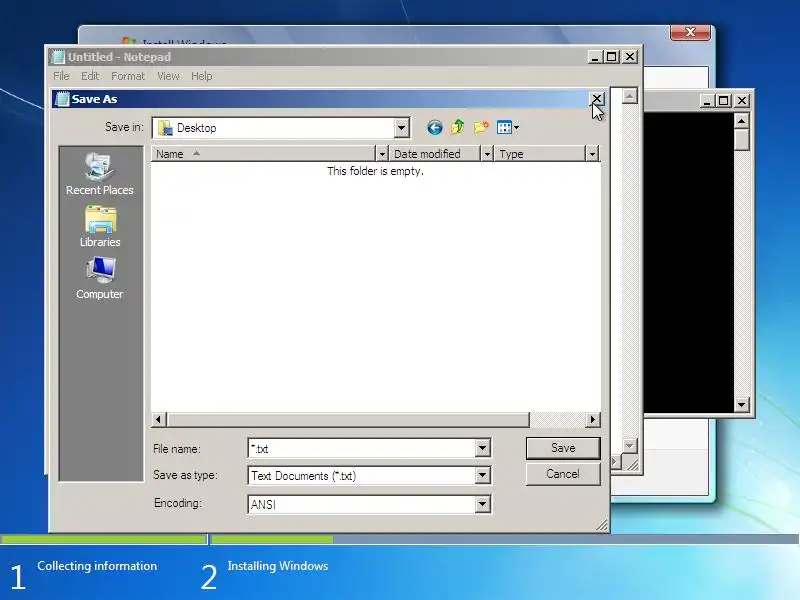Click the Desktop folder icon in Save in
The width and height of the screenshot is (800, 600).
[165, 128]
